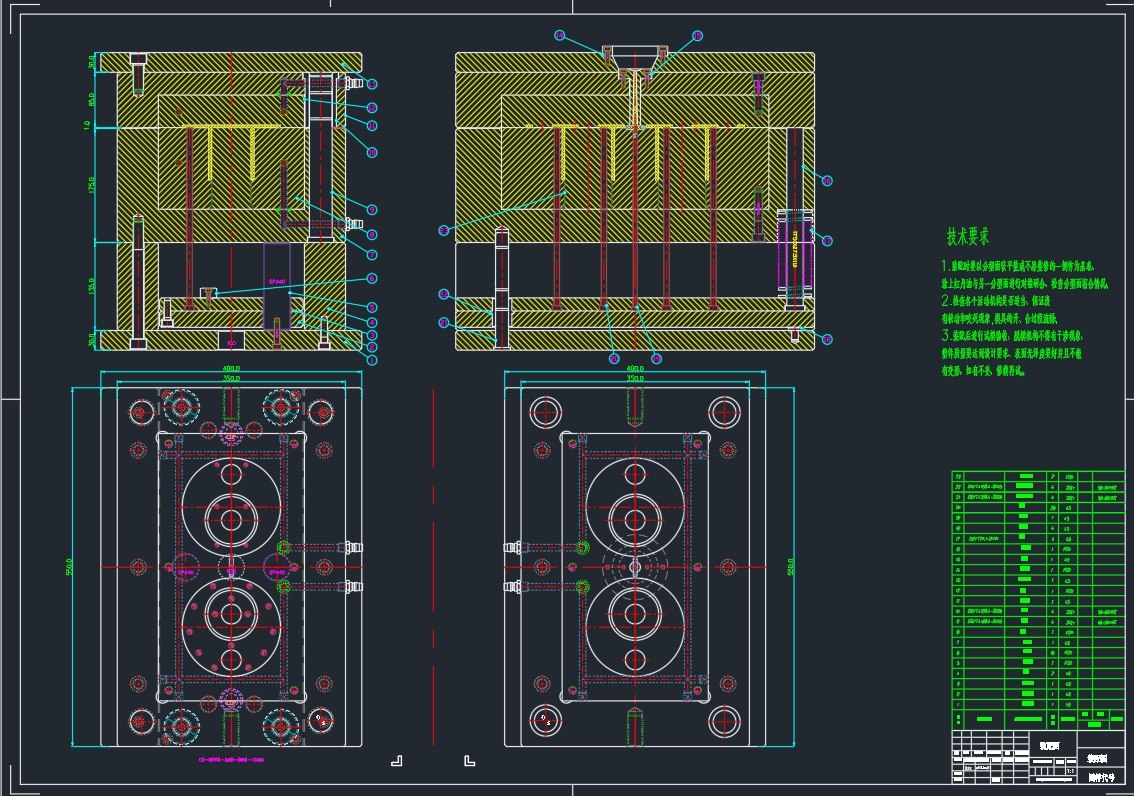This screenshot has height=796, width=1134.
Task: Select balloon 21 left of the side section
Action: pyautogui.click(x=443, y=322)
